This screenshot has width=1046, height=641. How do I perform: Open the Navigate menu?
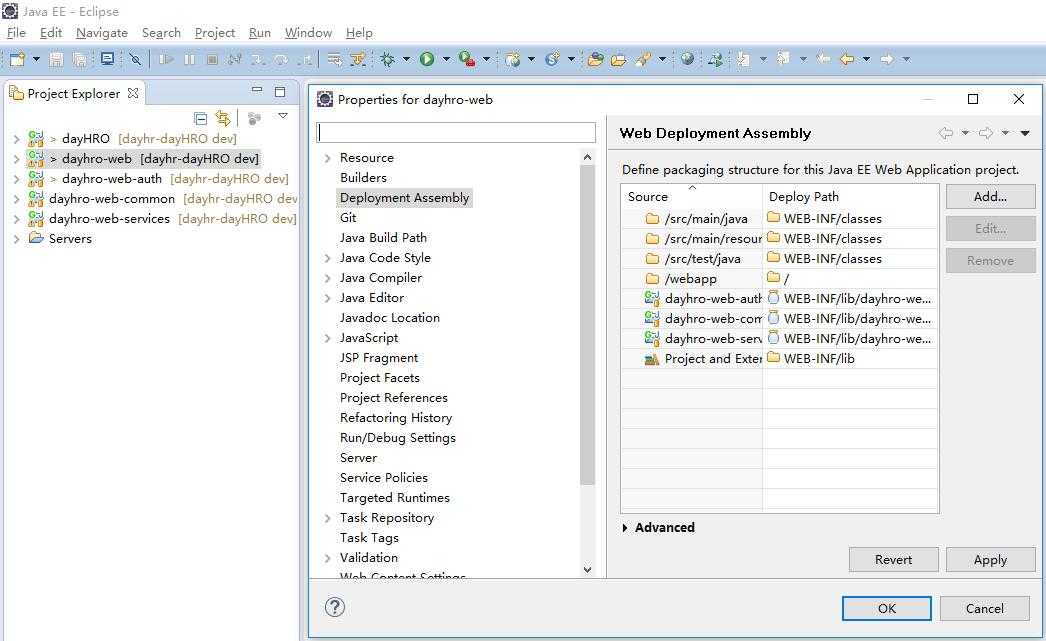click(101, 32)
